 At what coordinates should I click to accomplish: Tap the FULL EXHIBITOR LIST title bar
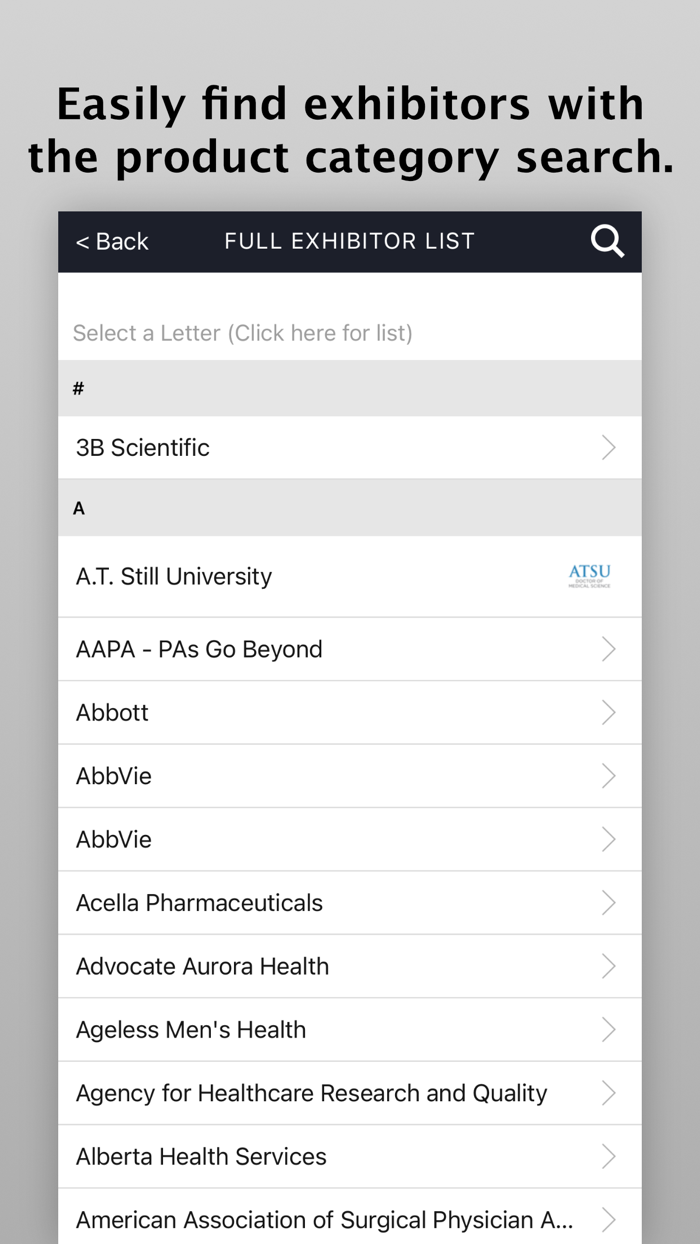[x=349, y=241]
